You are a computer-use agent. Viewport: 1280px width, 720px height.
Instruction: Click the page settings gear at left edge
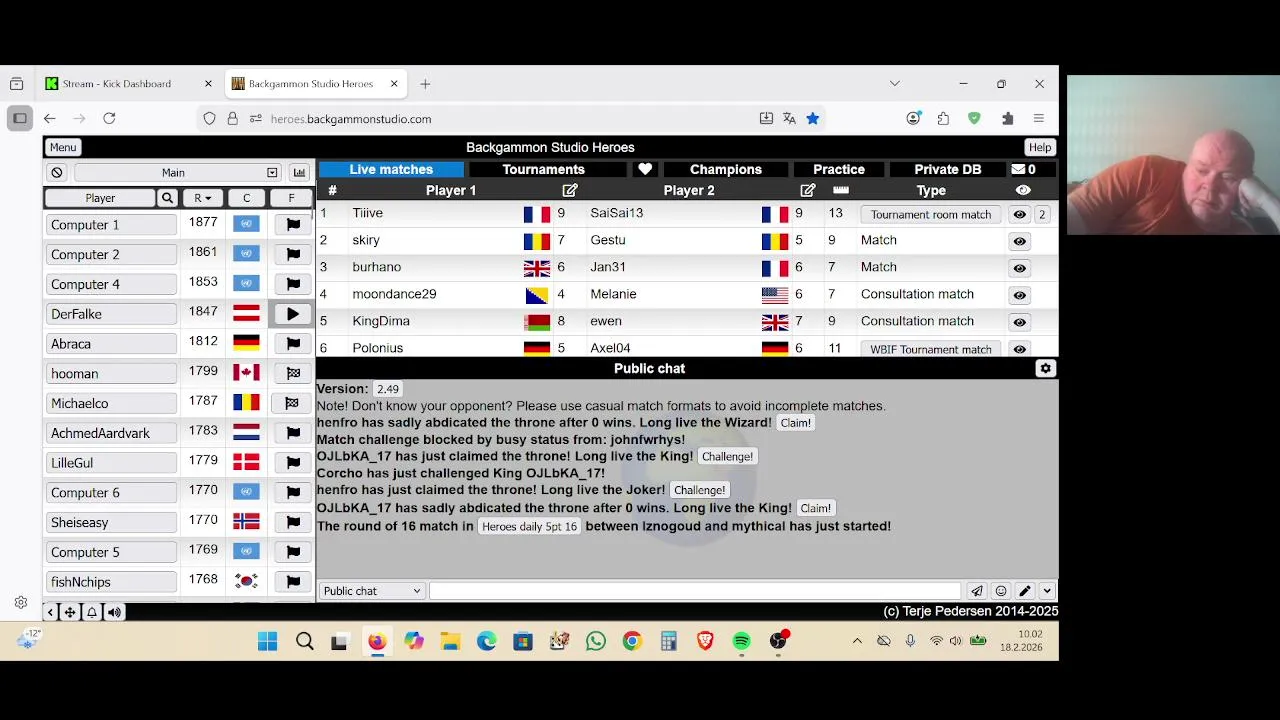point(20,602)
